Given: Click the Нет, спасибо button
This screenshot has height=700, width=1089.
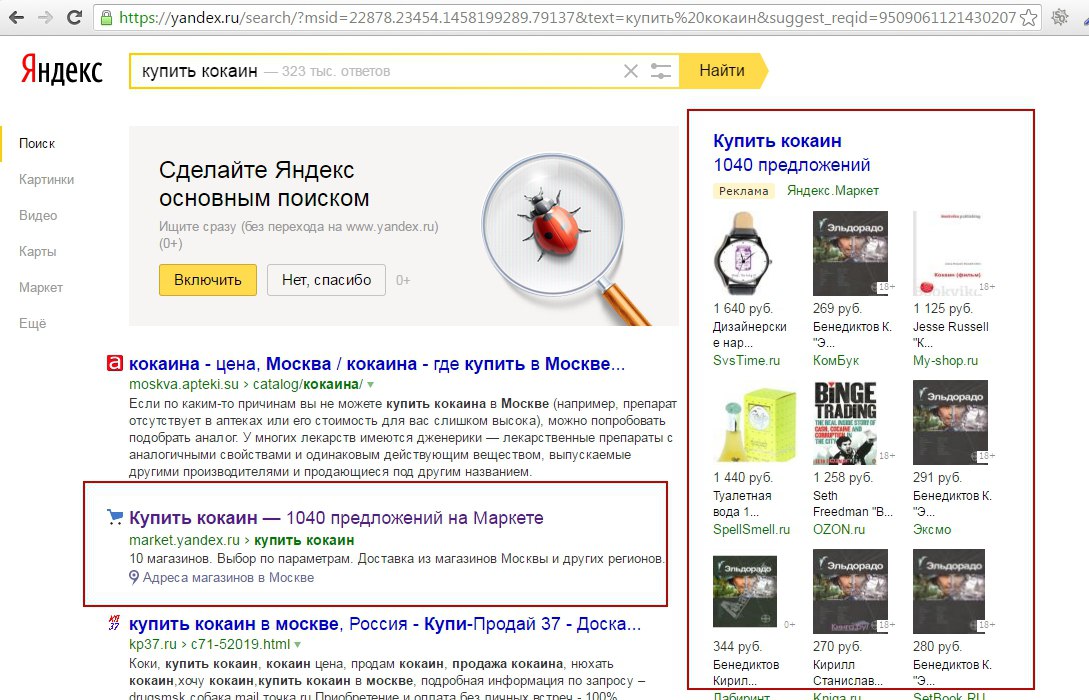Looking at the screenshot, I should [326, 280].
